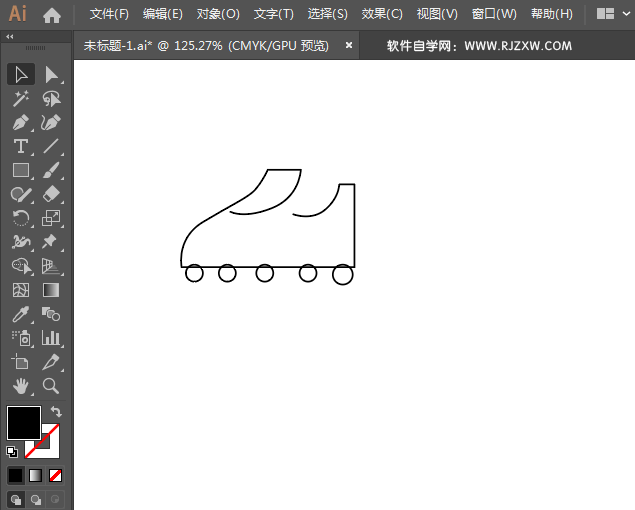Screen dimensions: 635x510
Task: Select the Magic Wand tool
Action: pyautogui.click(x=21, y=98)
